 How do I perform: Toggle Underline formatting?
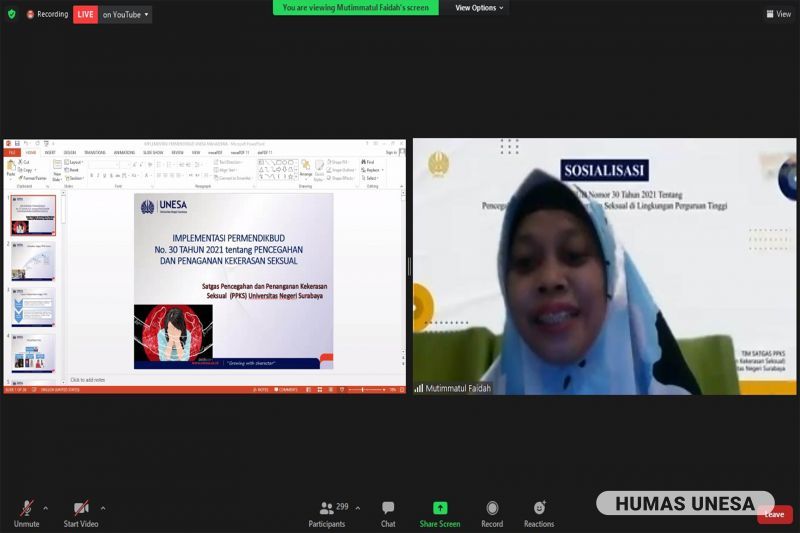click(105, 176)
